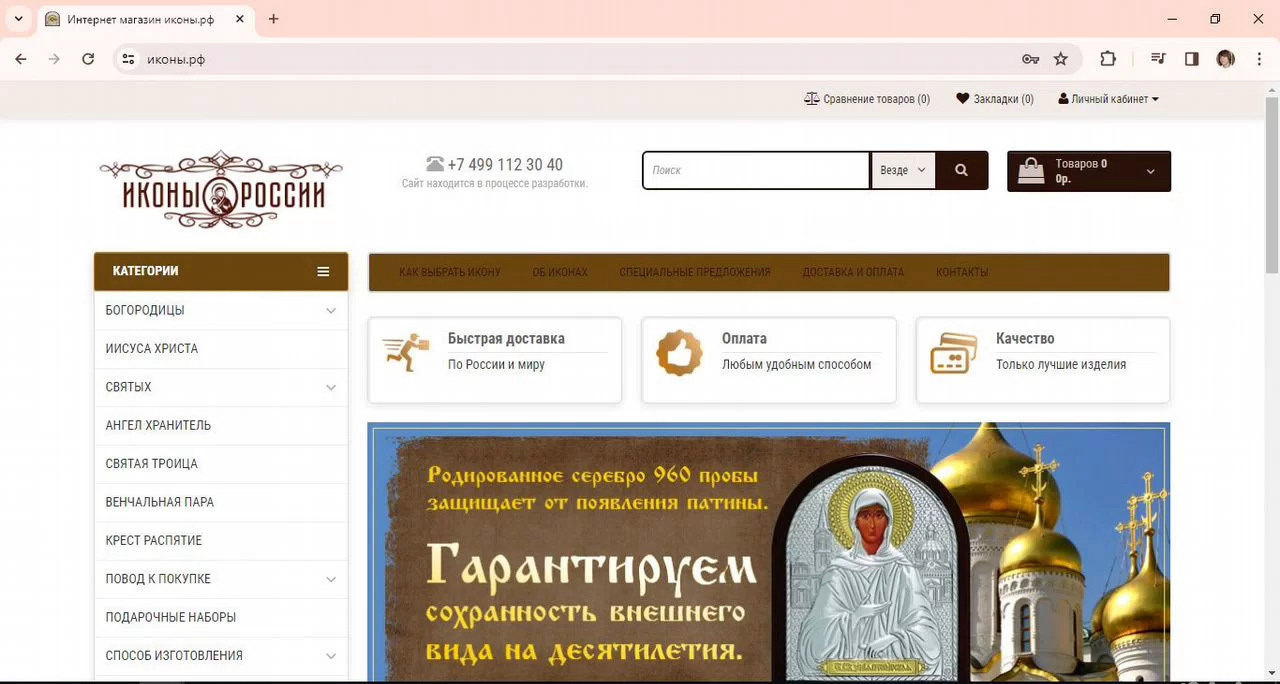The width and height of the screenshot is (1280, 684).
Task: Open the Везде search scope dropdown
Action: coord(903,170)
